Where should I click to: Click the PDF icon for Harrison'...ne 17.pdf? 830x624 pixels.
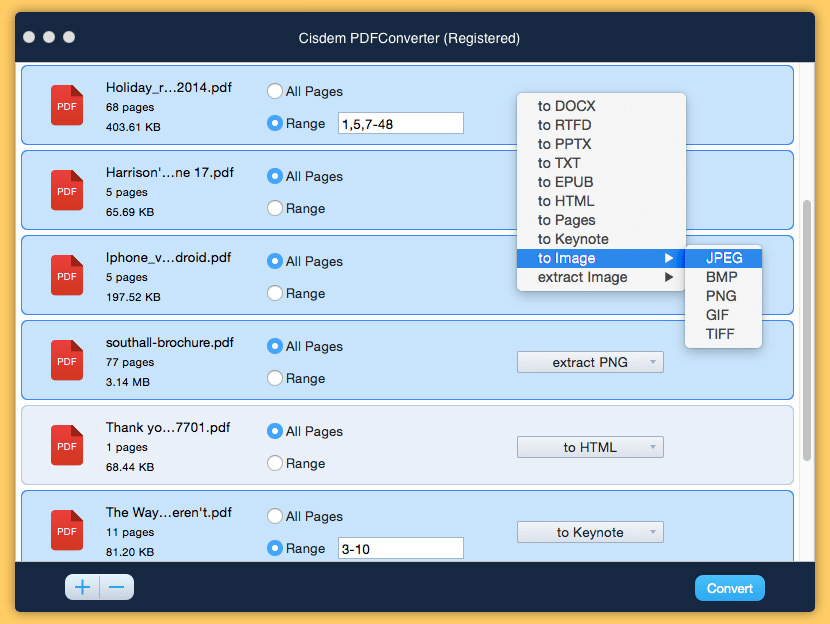(67, 191)
